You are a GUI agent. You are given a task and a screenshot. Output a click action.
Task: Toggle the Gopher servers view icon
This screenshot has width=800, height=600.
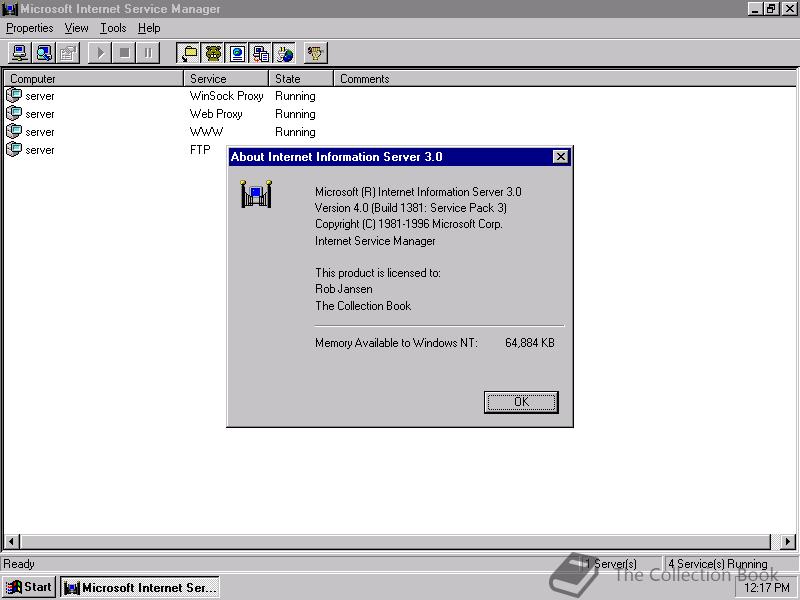click(213, 53)
